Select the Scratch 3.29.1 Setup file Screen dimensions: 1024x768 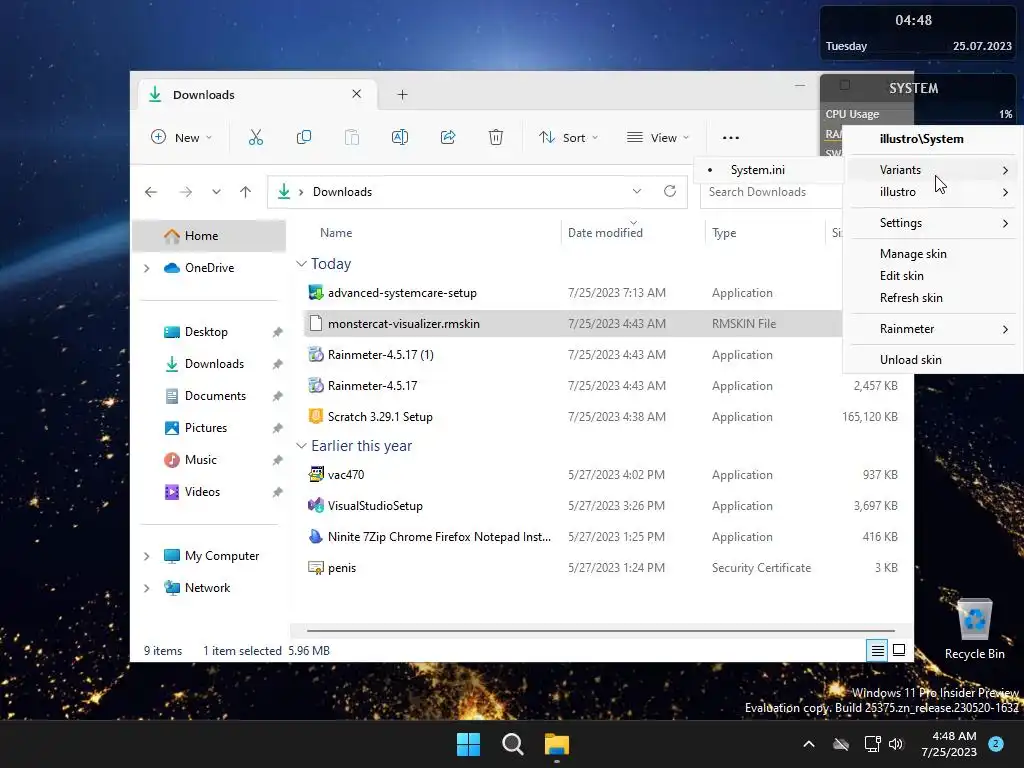tap(379, 417)
